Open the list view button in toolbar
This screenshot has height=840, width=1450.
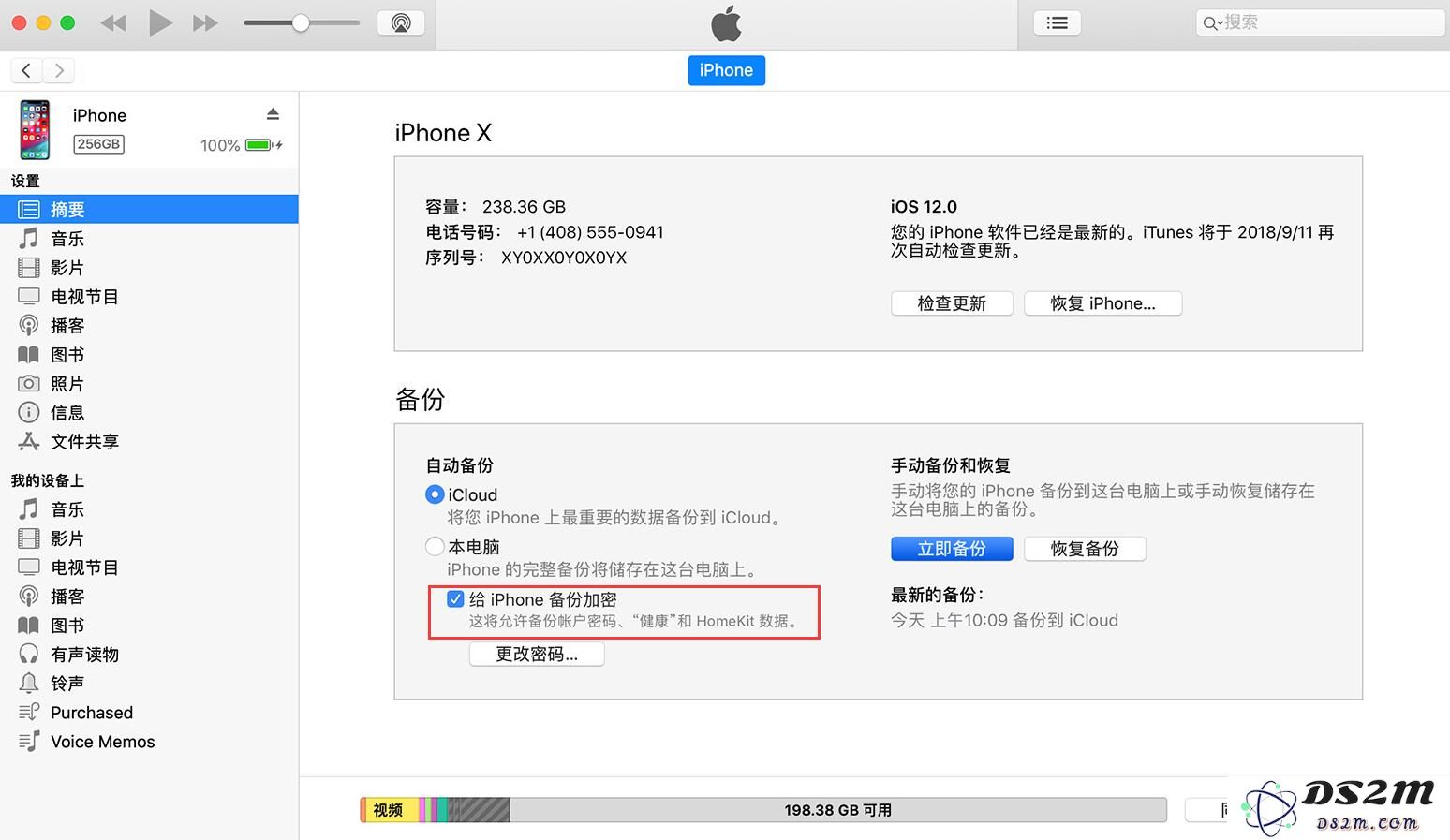[x=1058, y=23]
